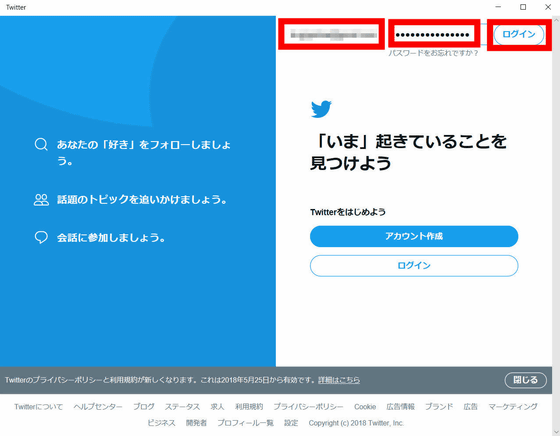
Task: Open the 開発者 footer link
Action: 196,423
